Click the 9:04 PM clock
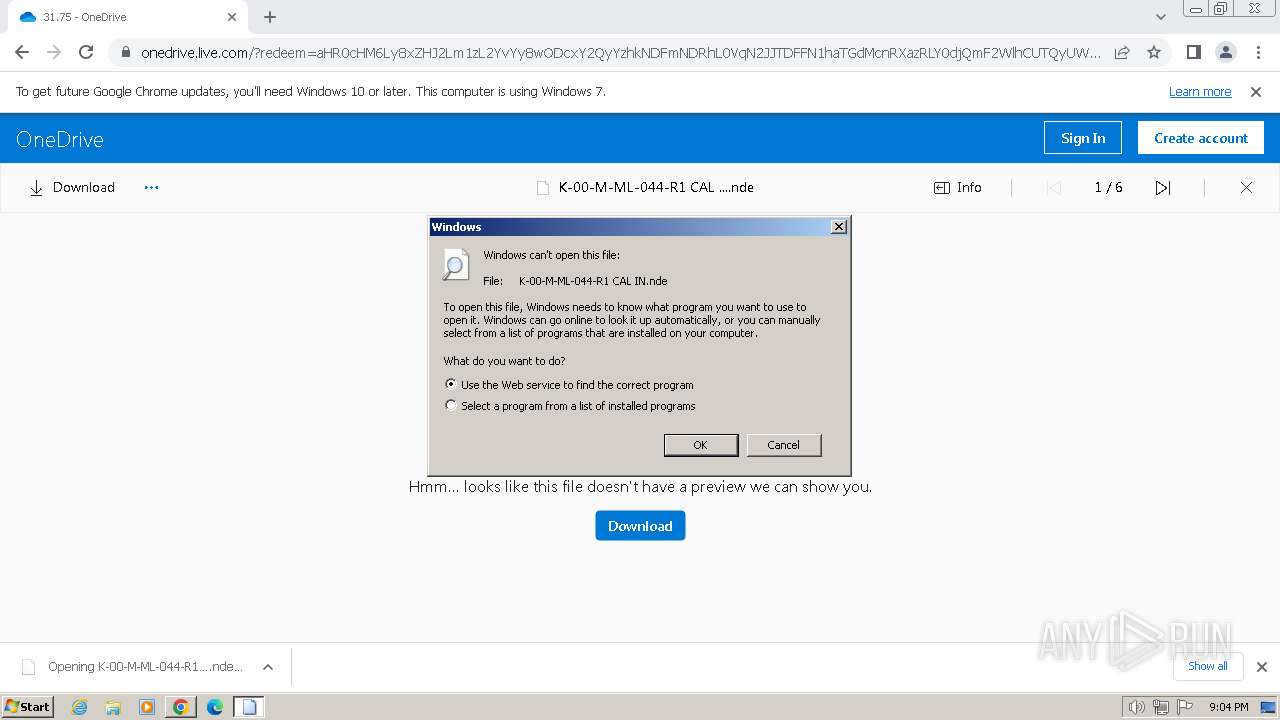Viewport: 1280px width, 720px height. pyautogui.click(x=1229, y=707)
